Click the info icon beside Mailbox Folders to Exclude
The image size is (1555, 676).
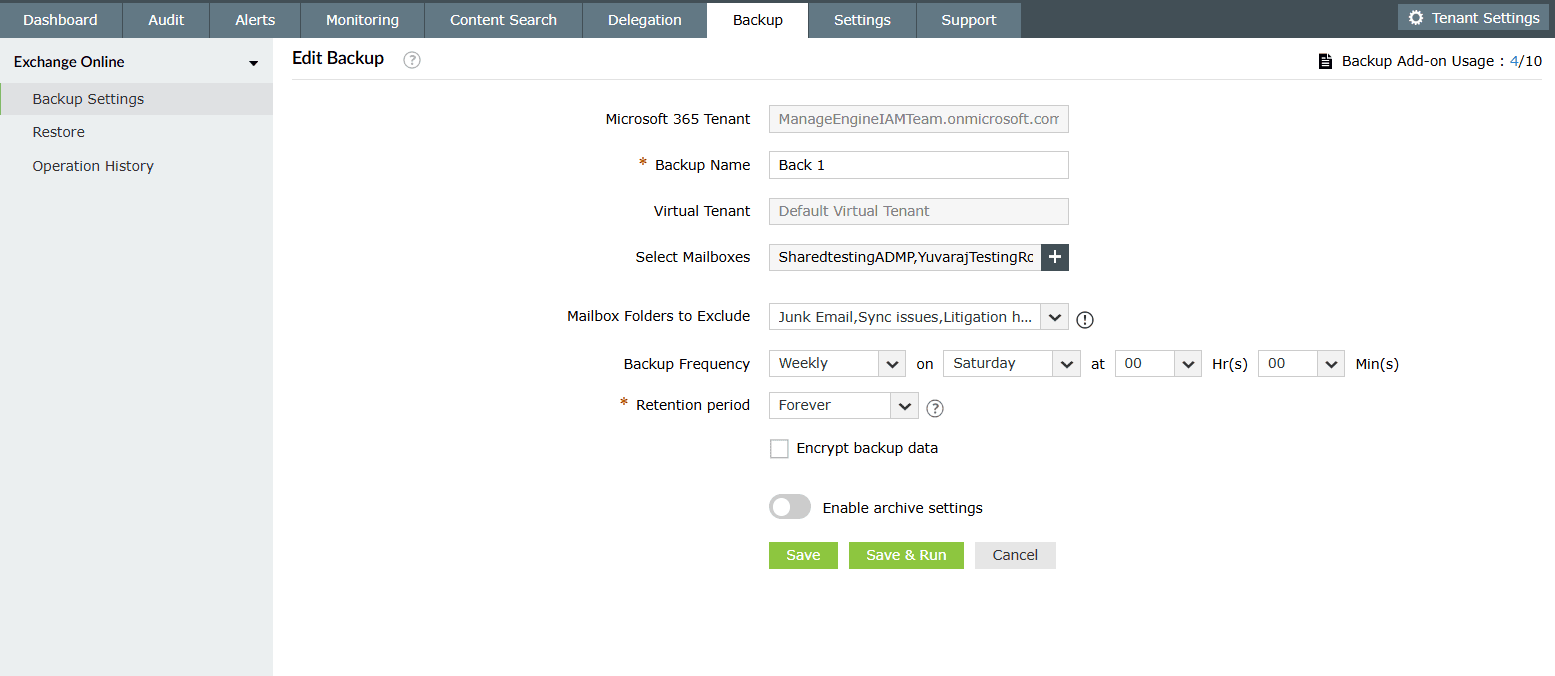click(1085, 320)
